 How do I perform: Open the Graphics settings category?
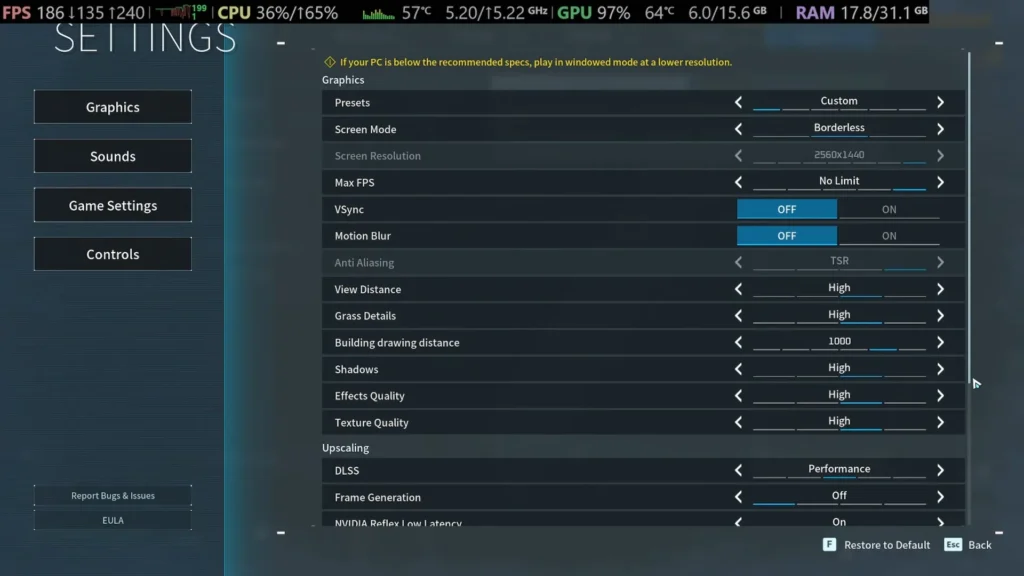pyautogui.click(x=112, y=107)
